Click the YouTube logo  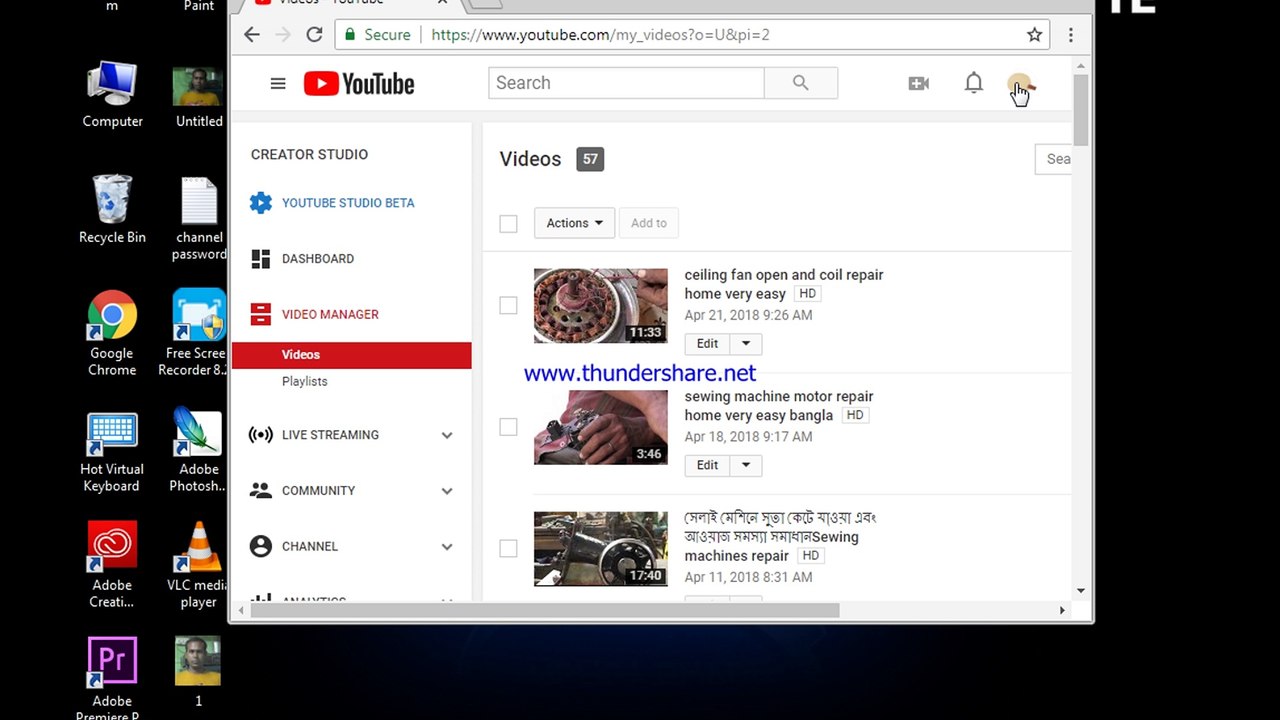359,84
